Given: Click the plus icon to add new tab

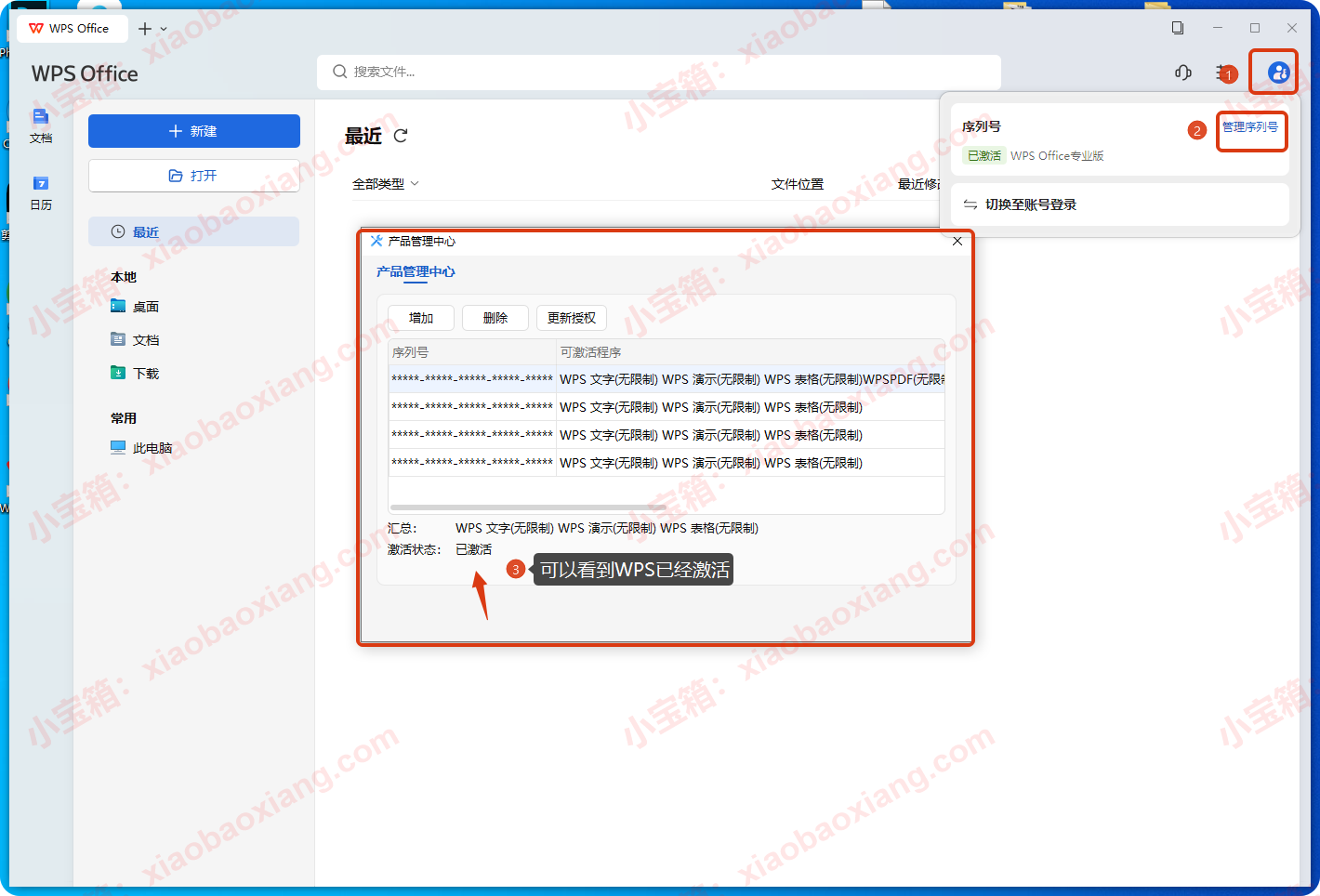Looking at the screenshot, I should (x=144, y=29).
